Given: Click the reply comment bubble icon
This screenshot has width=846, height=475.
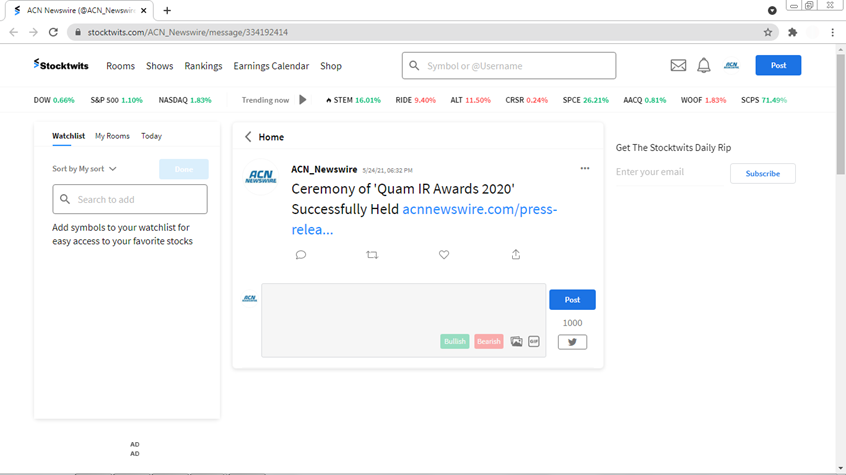Looking at the screenshot, I should click(301, 255).
